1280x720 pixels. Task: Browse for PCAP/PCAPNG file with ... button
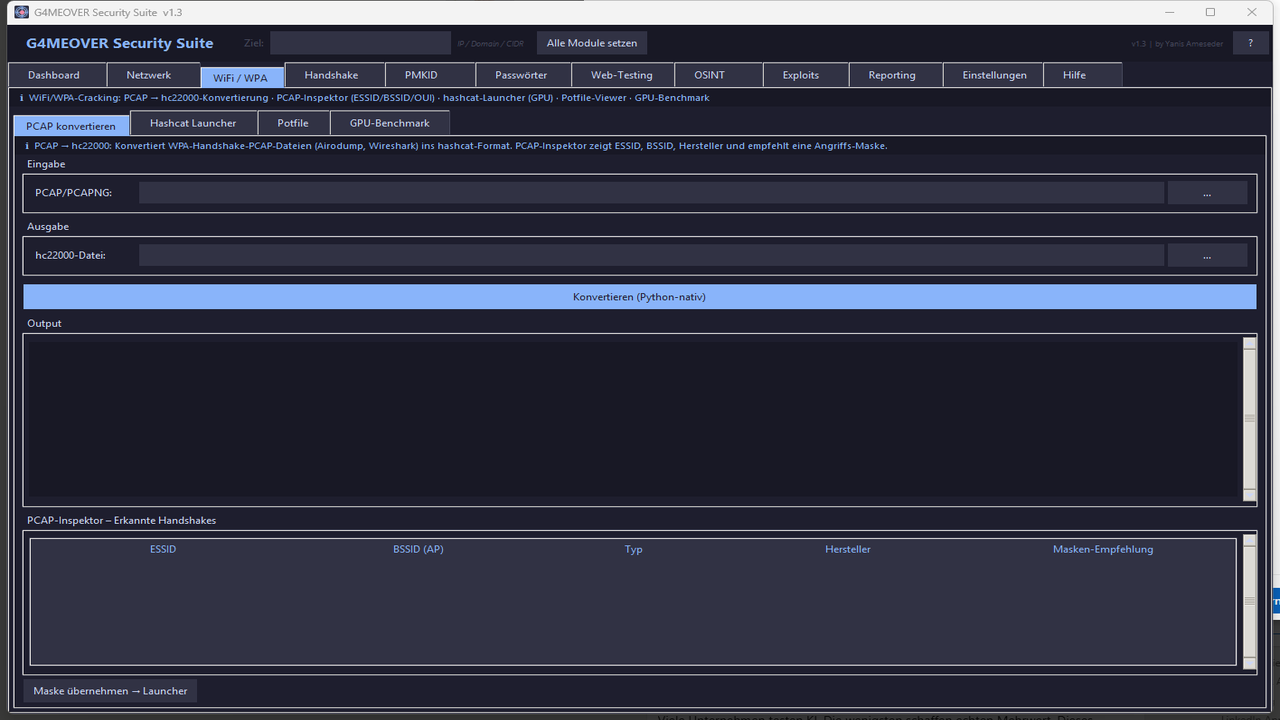pos(1207,193)
